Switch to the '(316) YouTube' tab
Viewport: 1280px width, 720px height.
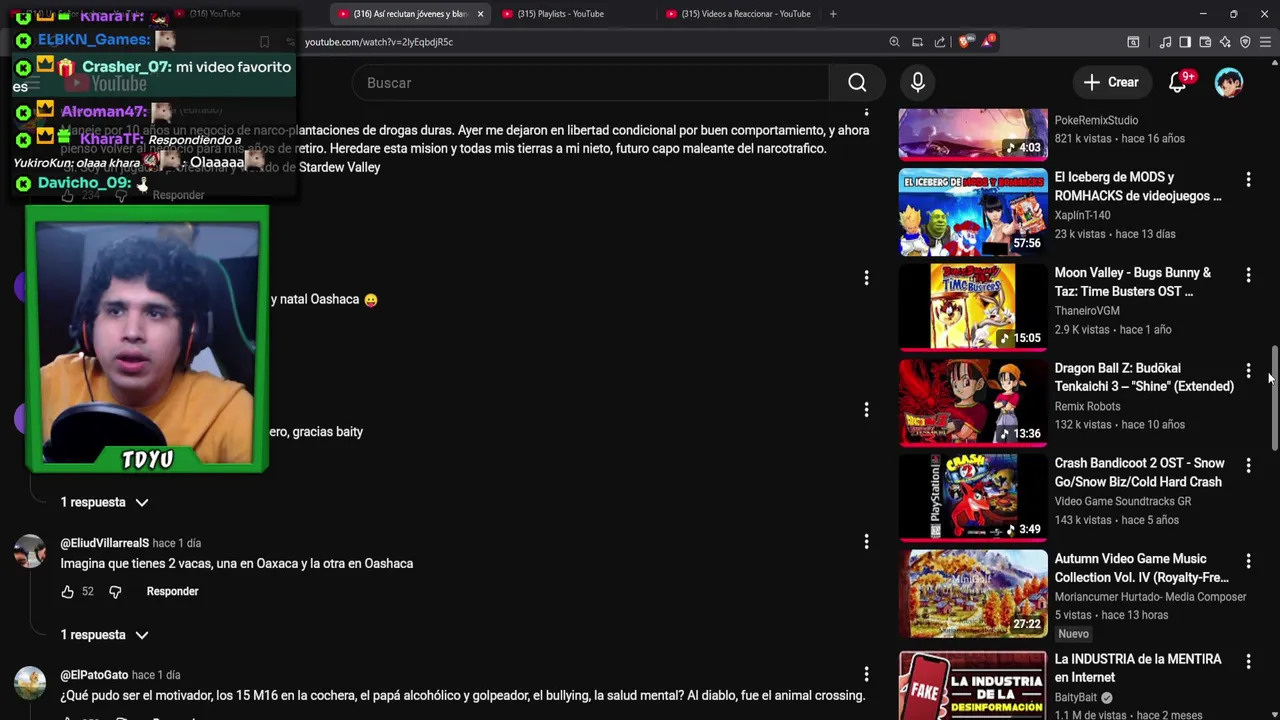(x=215, y=14)
